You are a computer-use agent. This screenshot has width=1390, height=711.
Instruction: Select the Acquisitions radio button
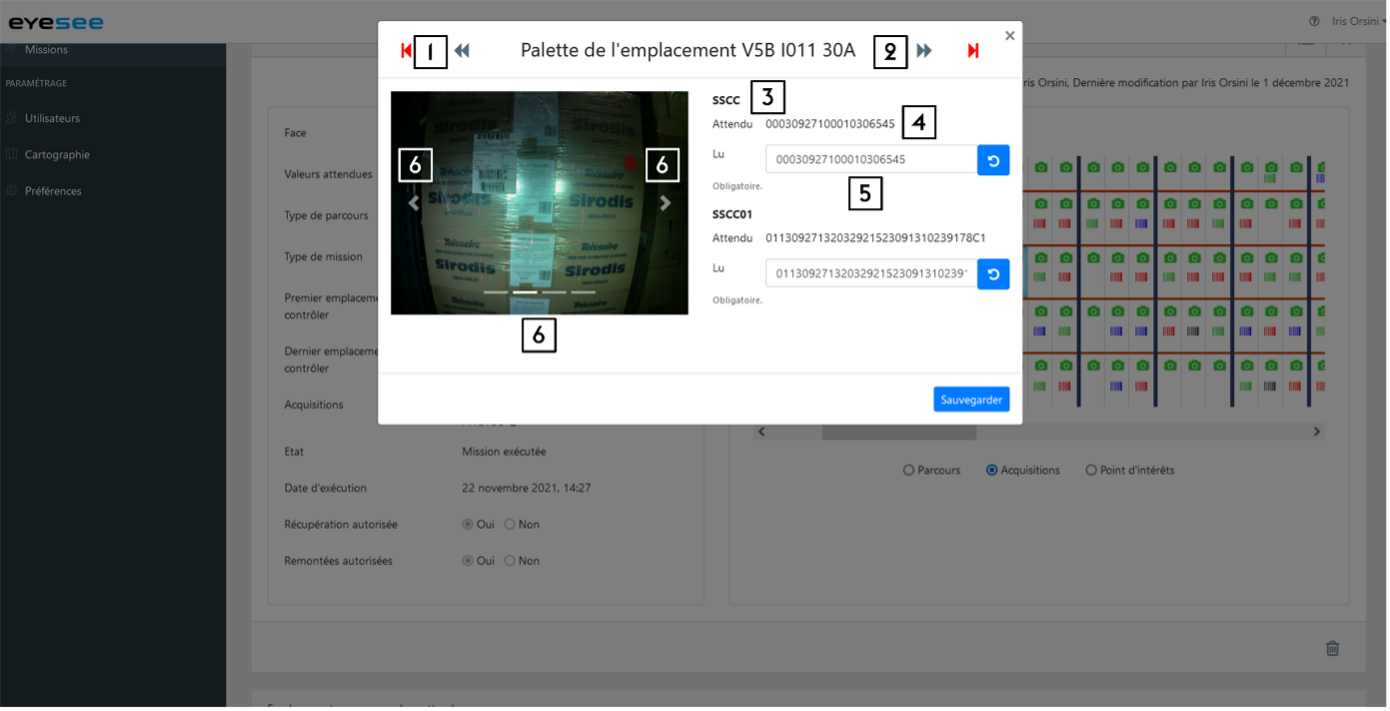point(992,470)
